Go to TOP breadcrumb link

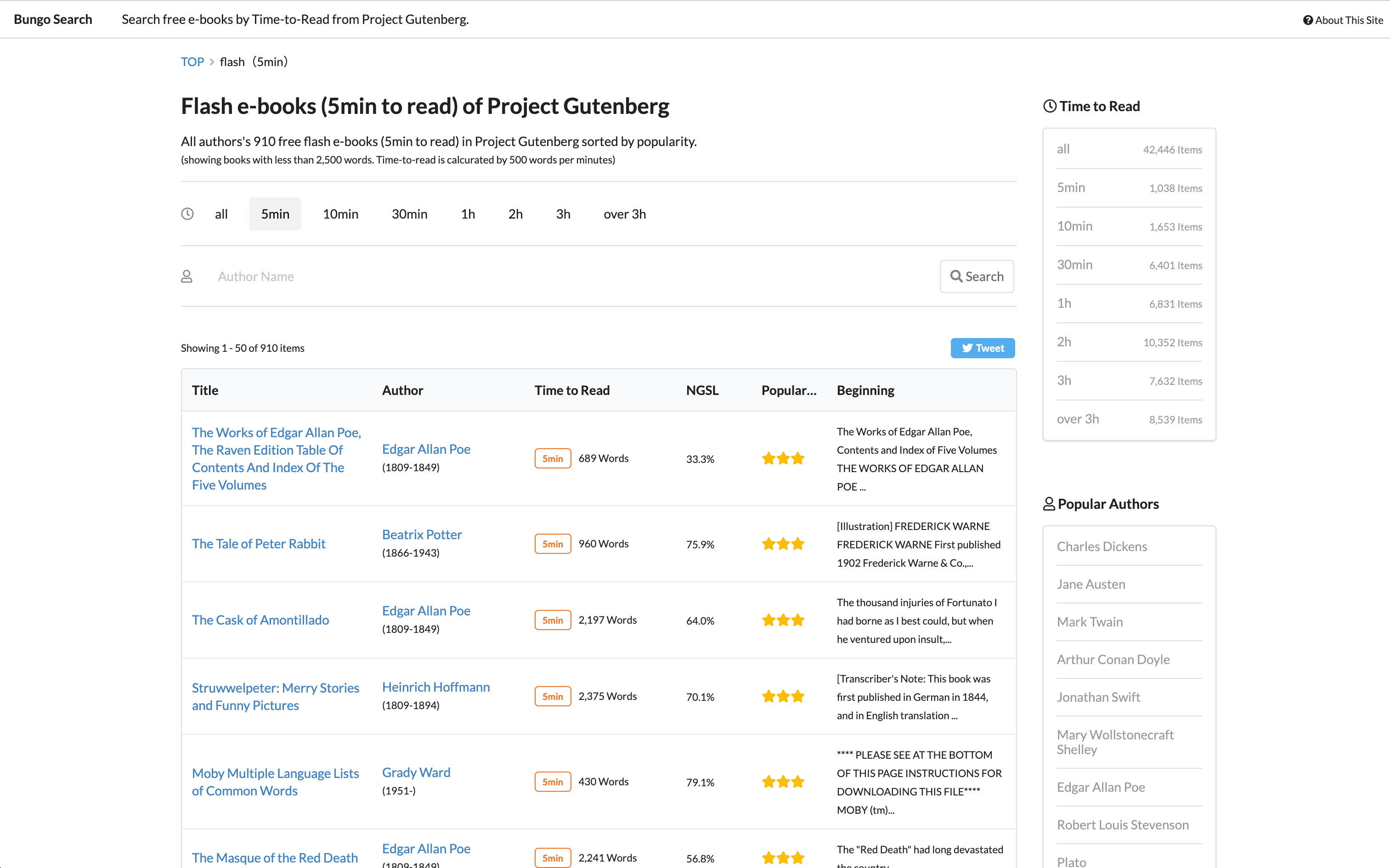pos(192,62)
